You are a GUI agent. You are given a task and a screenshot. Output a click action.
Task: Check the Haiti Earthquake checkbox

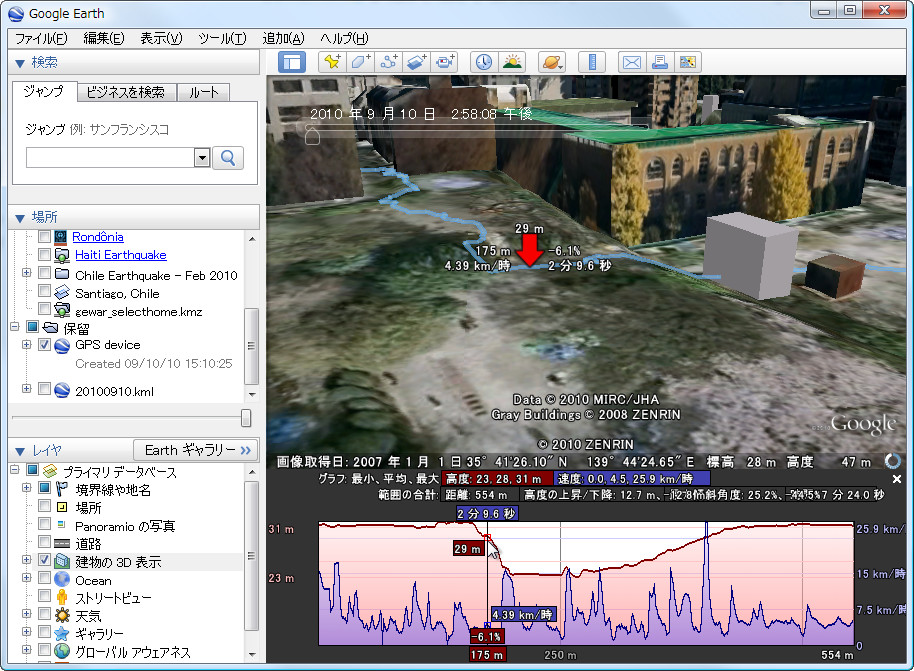(x=44, y=255)
